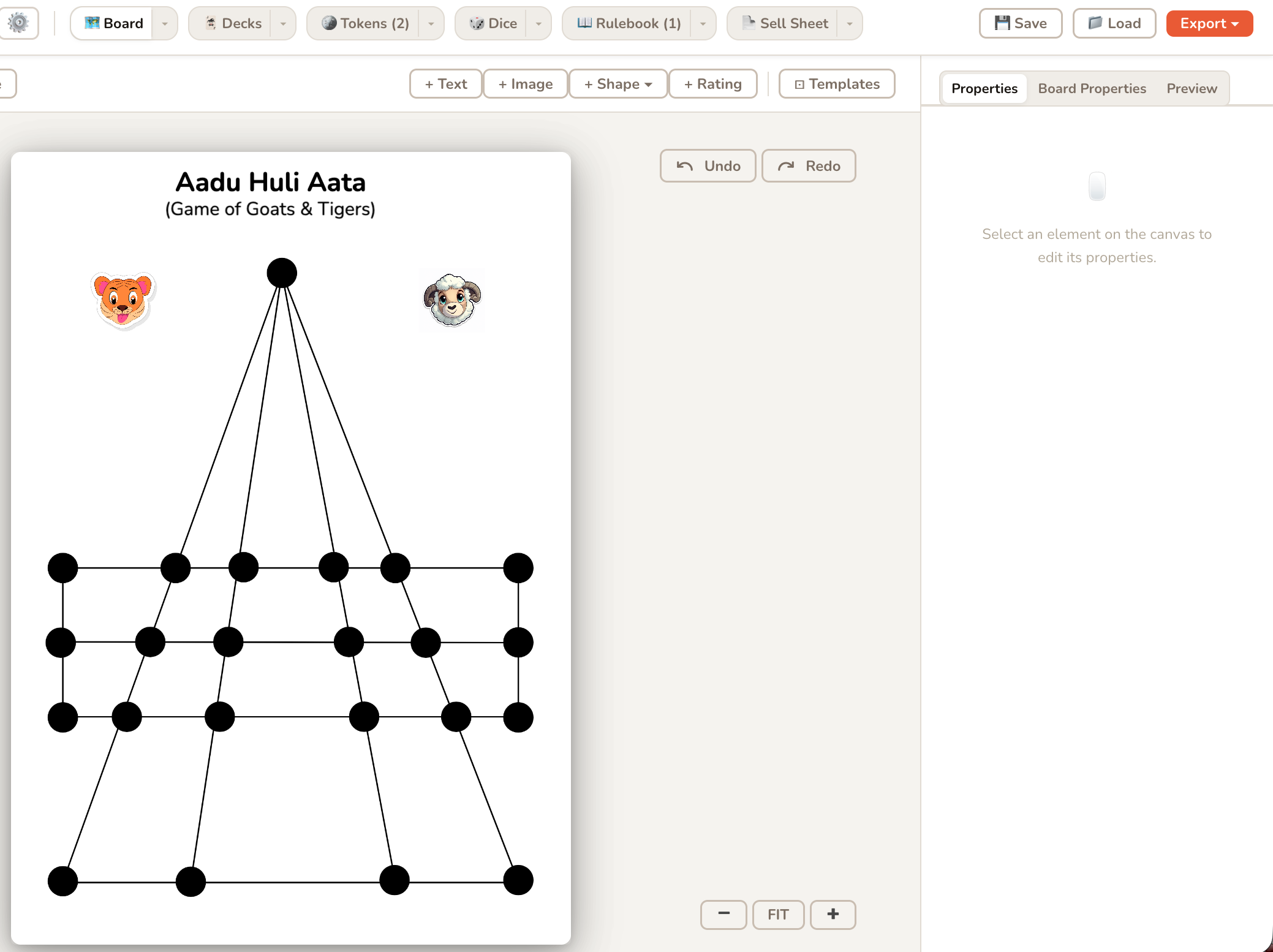Image resolution: width=1273 pixels, height=952 pixels.
Task: Fit the canvas with FIT button
Action: 778,914
